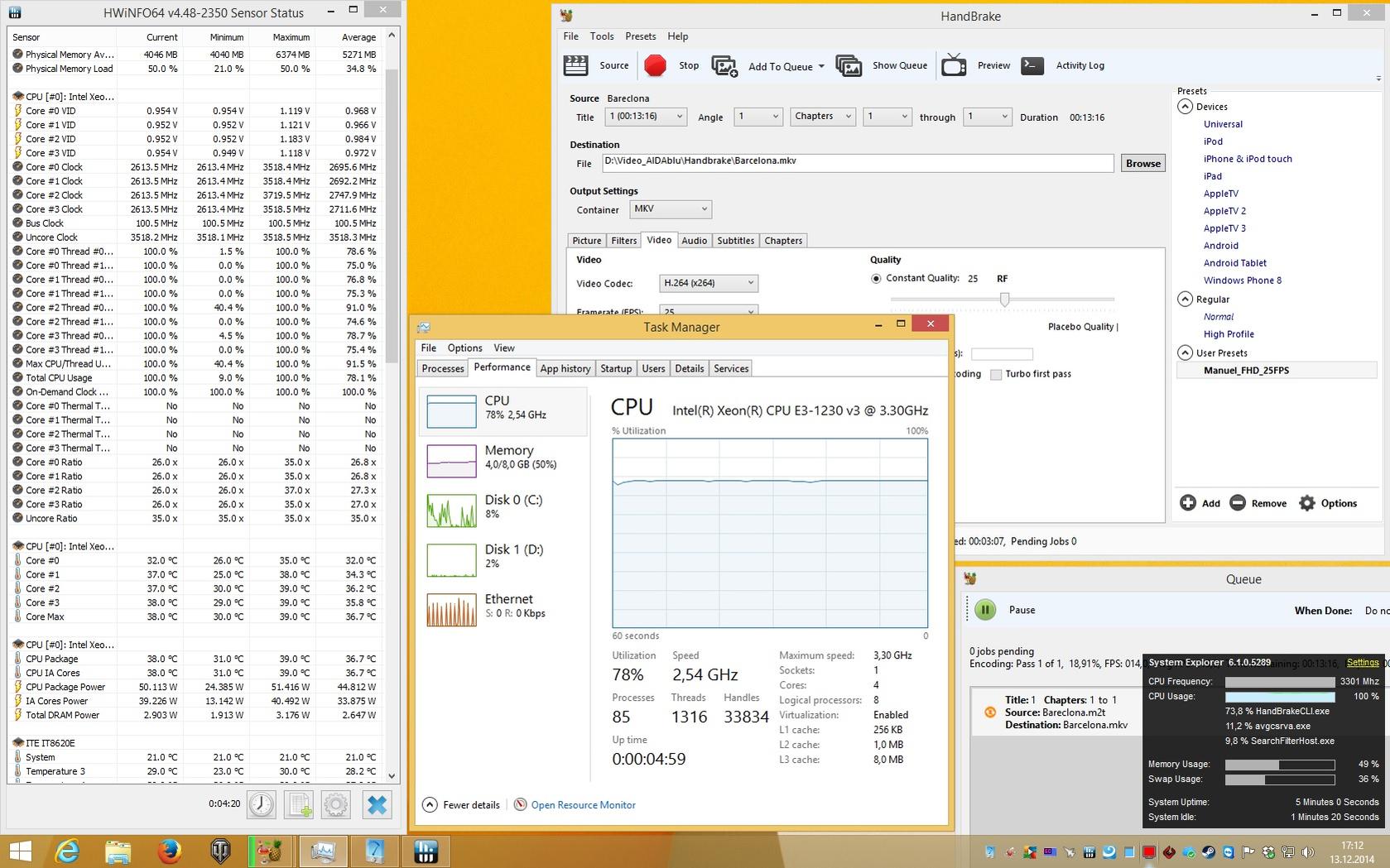1390x868 pixels.
Task: Pause the HandBrake queue with the green icon
Action: 985,610
